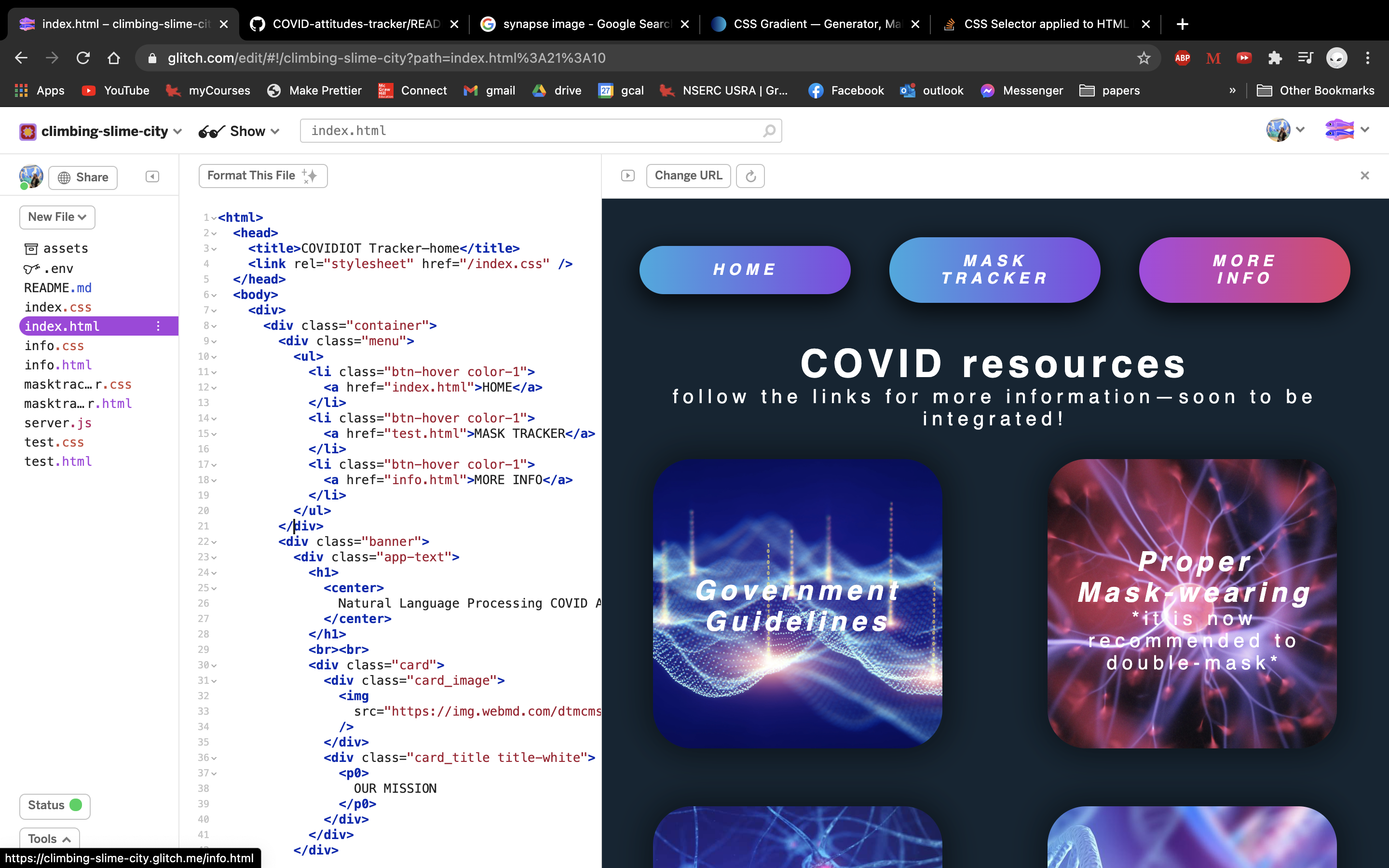Collapse the file sidebar arrow icon

tap(152, 176)
